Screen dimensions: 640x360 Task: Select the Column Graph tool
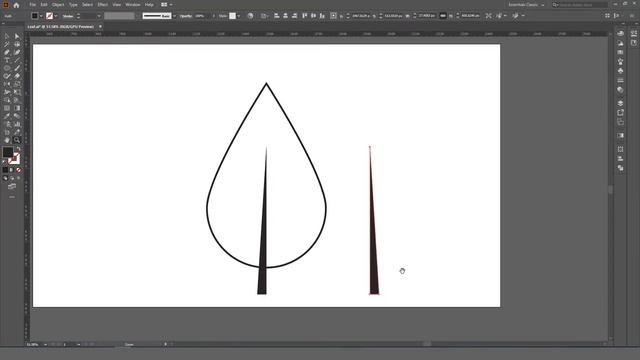tap(17, 124)
